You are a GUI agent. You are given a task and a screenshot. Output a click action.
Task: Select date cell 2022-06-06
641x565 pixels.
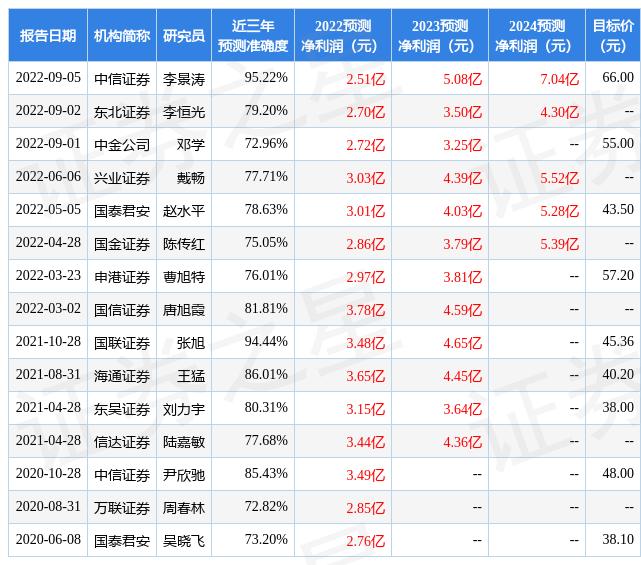point(48,177)
